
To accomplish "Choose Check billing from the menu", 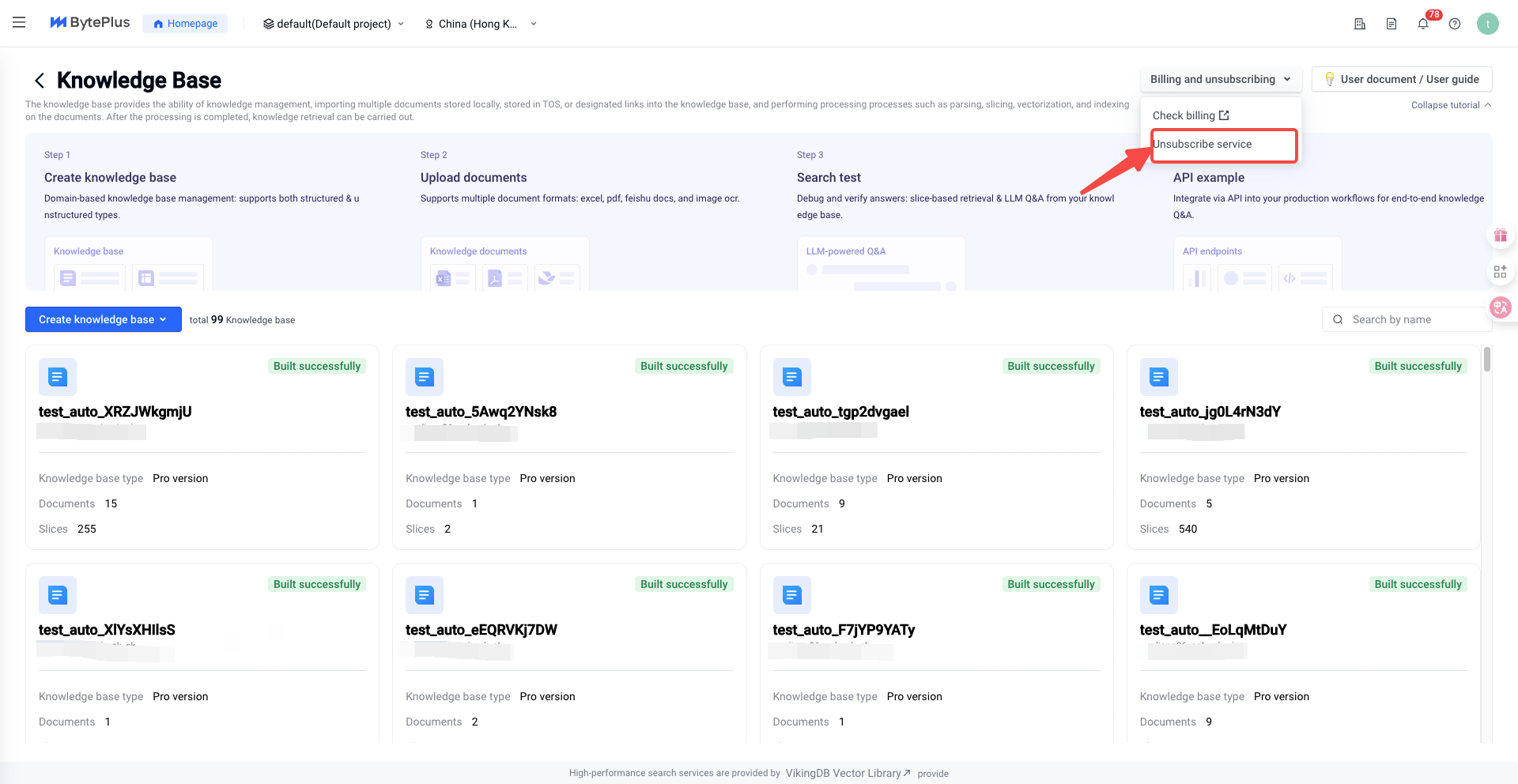I will pos(1190,115).
